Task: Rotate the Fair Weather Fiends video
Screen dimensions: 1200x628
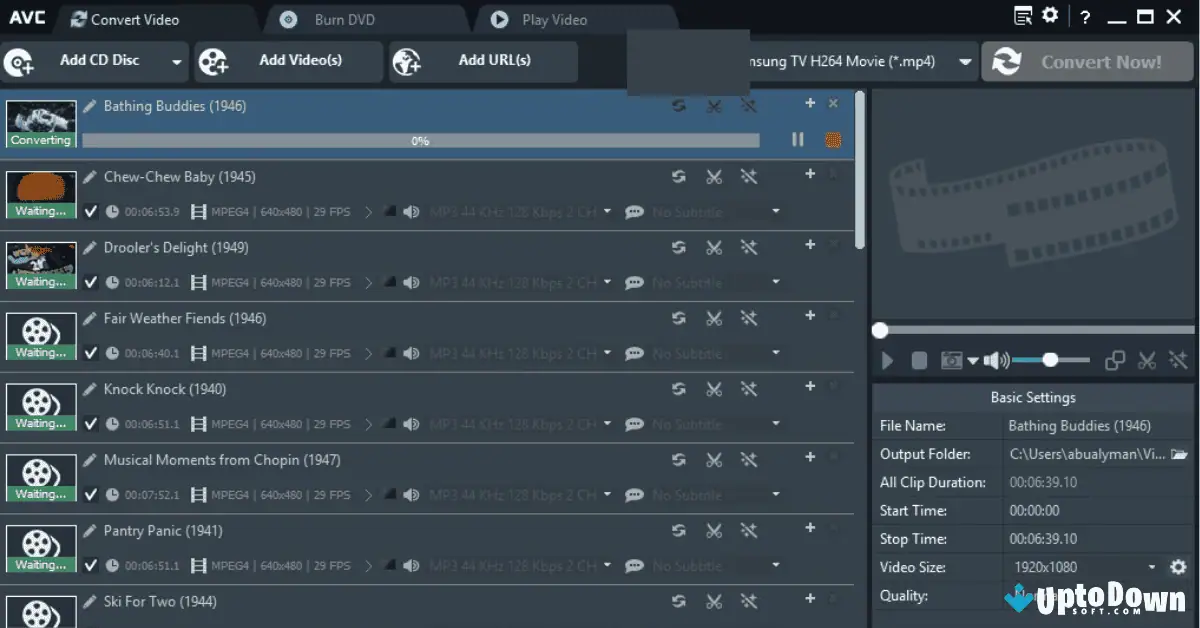Action: 679,318
